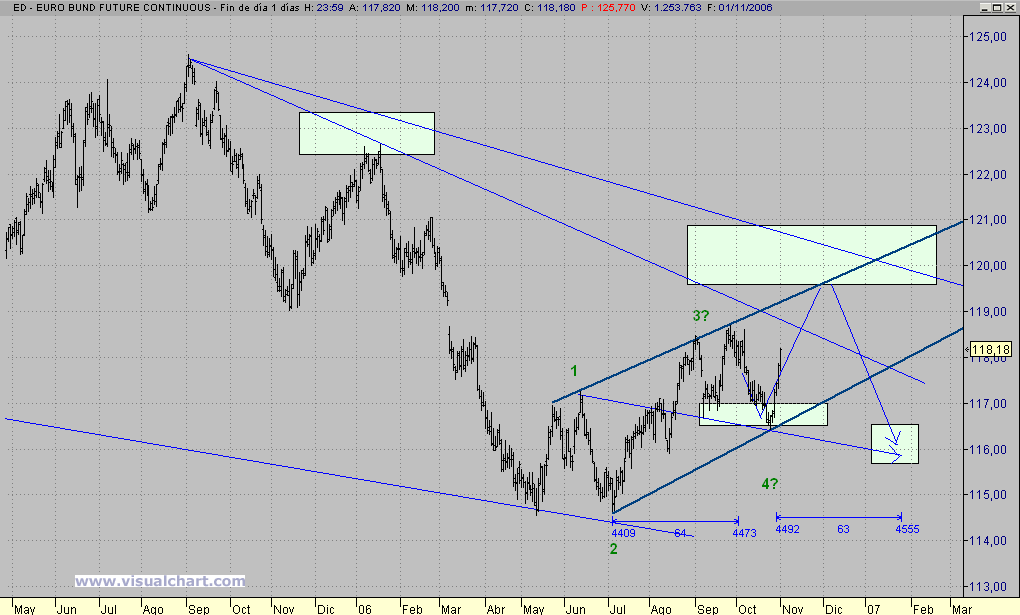Click the bar count 4492 annotation
The image size is (1020, 615).
tap(787, 529)
